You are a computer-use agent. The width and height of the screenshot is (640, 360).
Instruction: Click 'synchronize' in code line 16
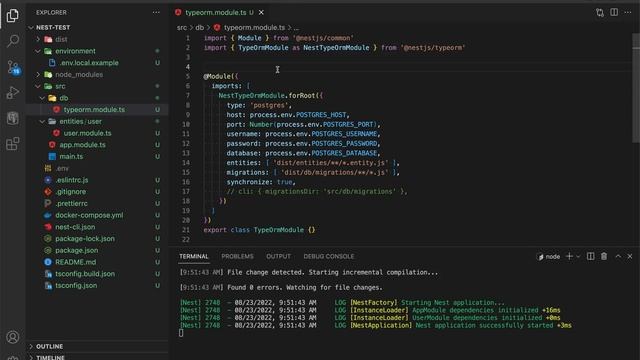pos(249,182)
